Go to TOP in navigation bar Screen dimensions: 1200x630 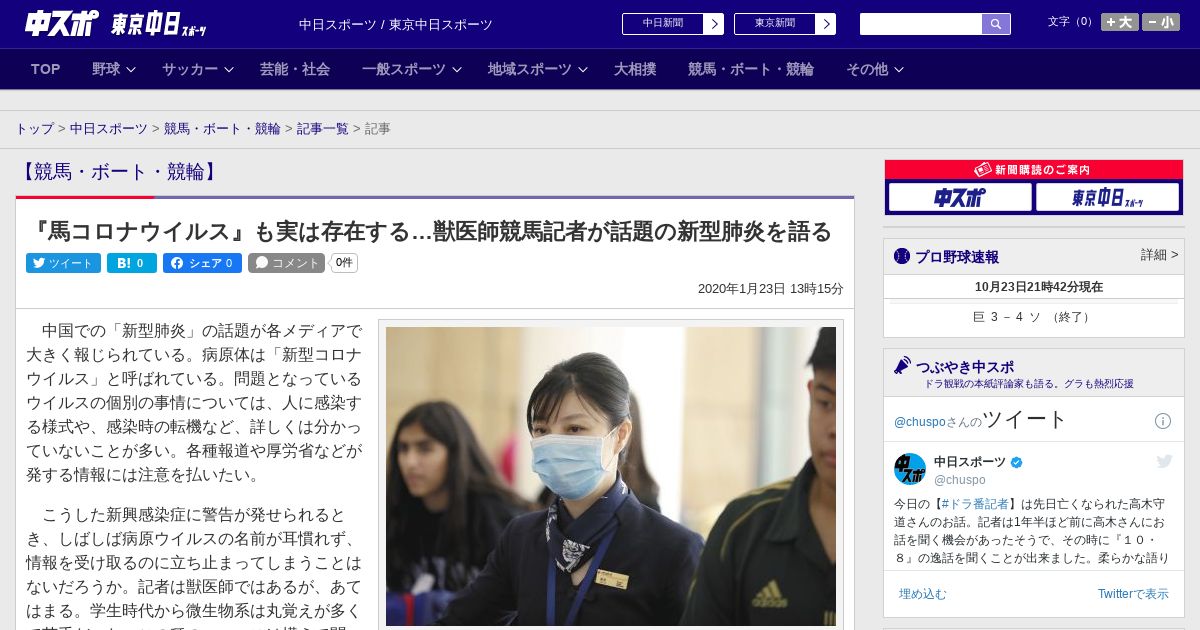(46, 69)
